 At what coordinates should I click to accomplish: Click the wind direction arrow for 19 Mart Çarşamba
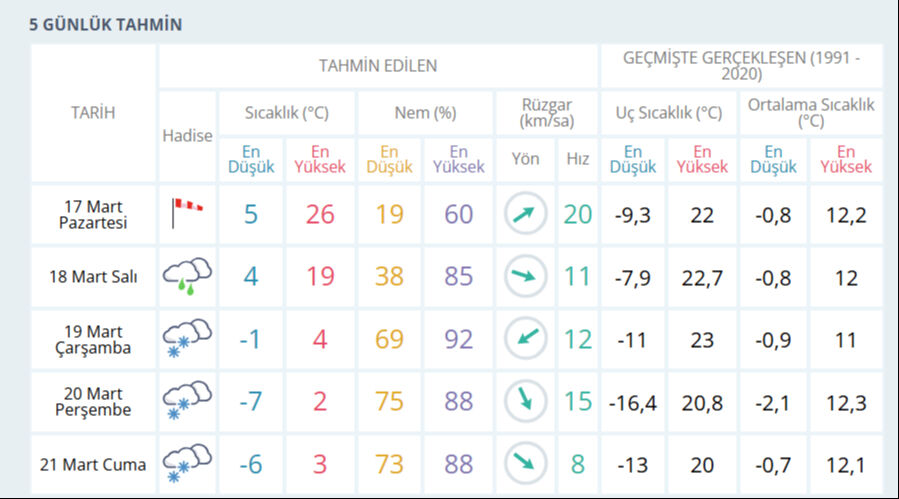pos(525,338)
